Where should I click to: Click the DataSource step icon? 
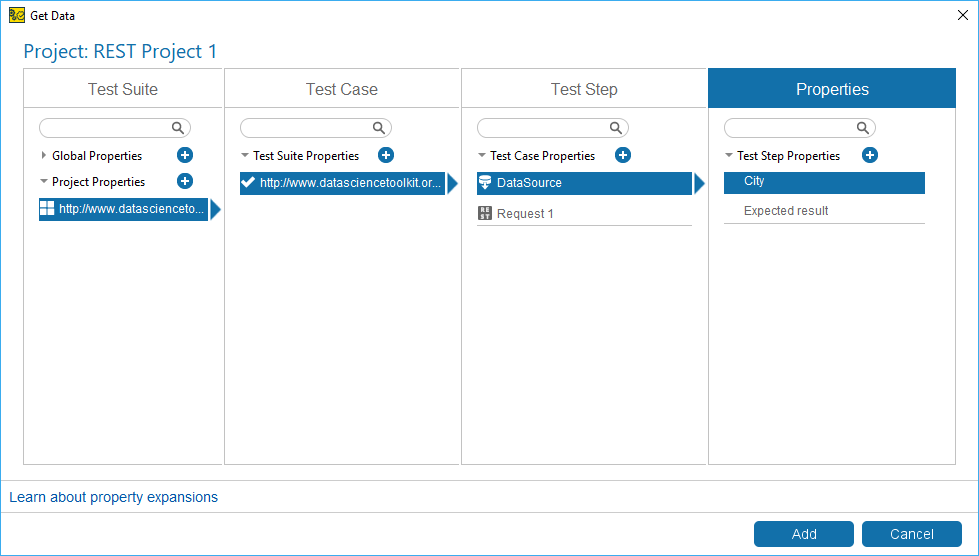pos(485,183)
